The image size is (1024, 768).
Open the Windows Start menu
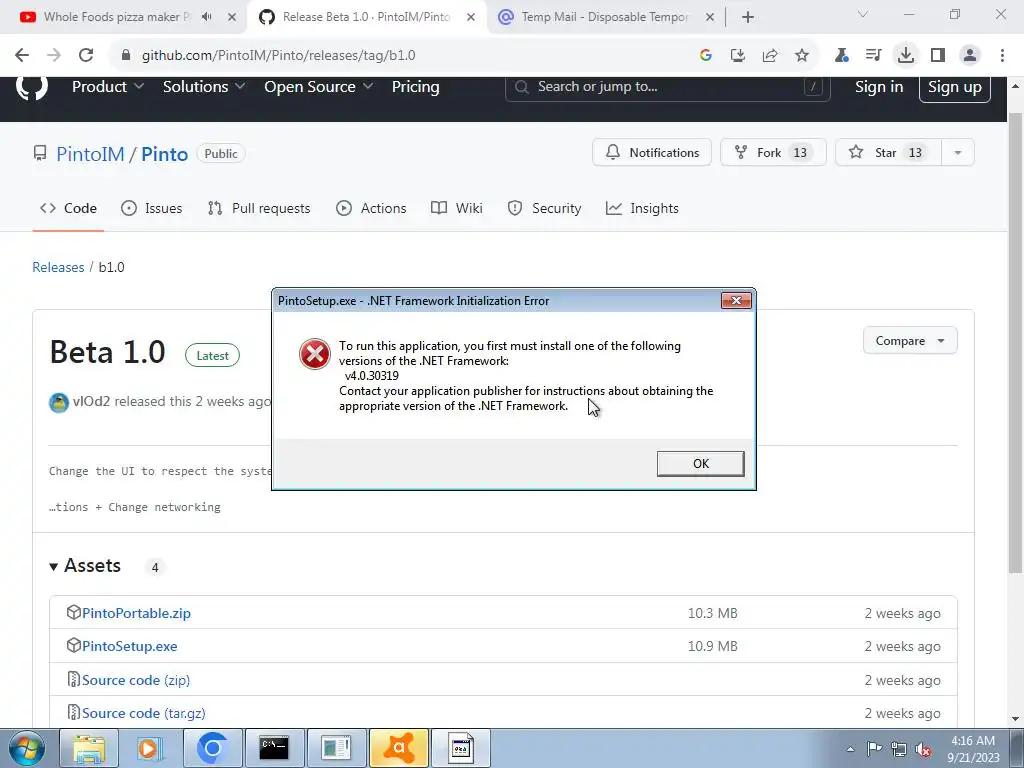[26, 748]
